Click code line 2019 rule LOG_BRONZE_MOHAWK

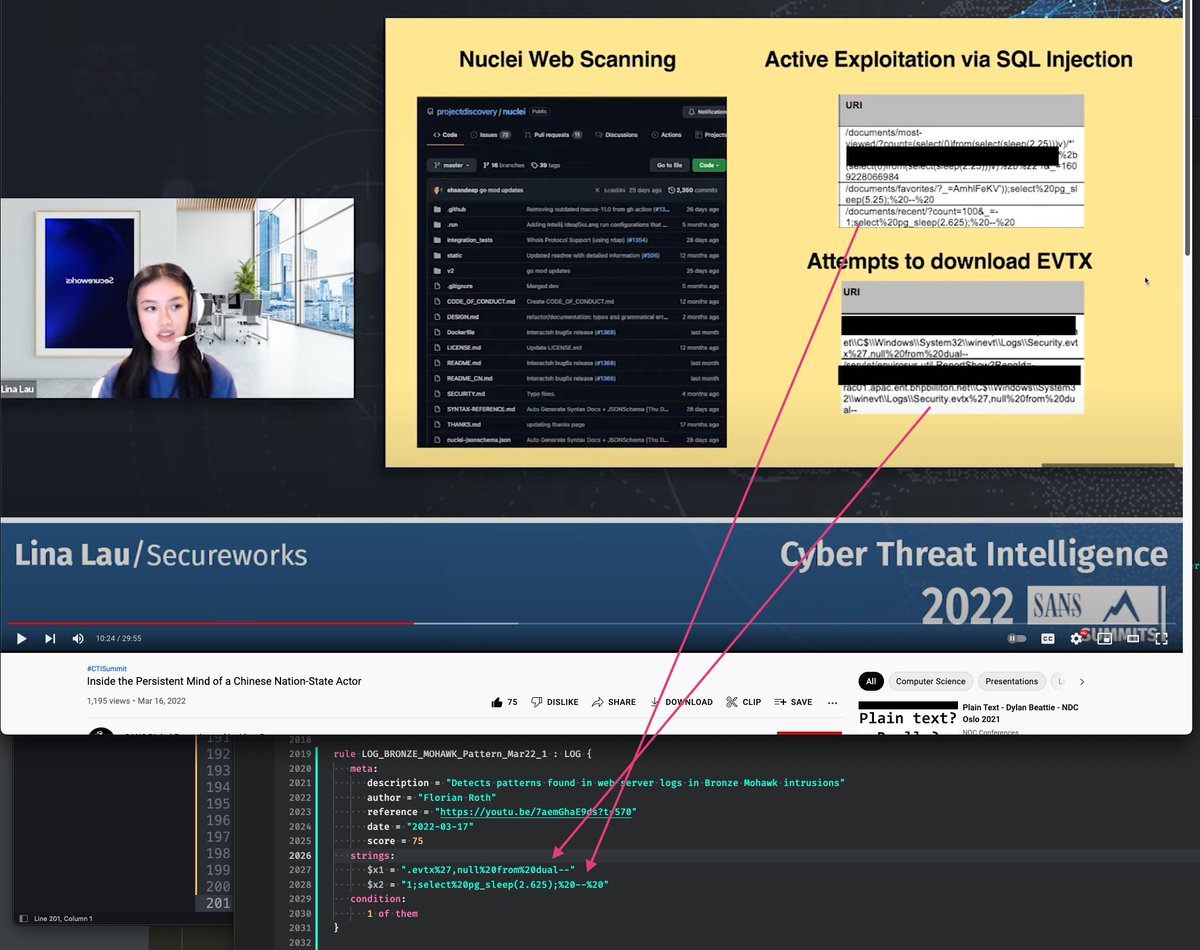click(463, 752)
